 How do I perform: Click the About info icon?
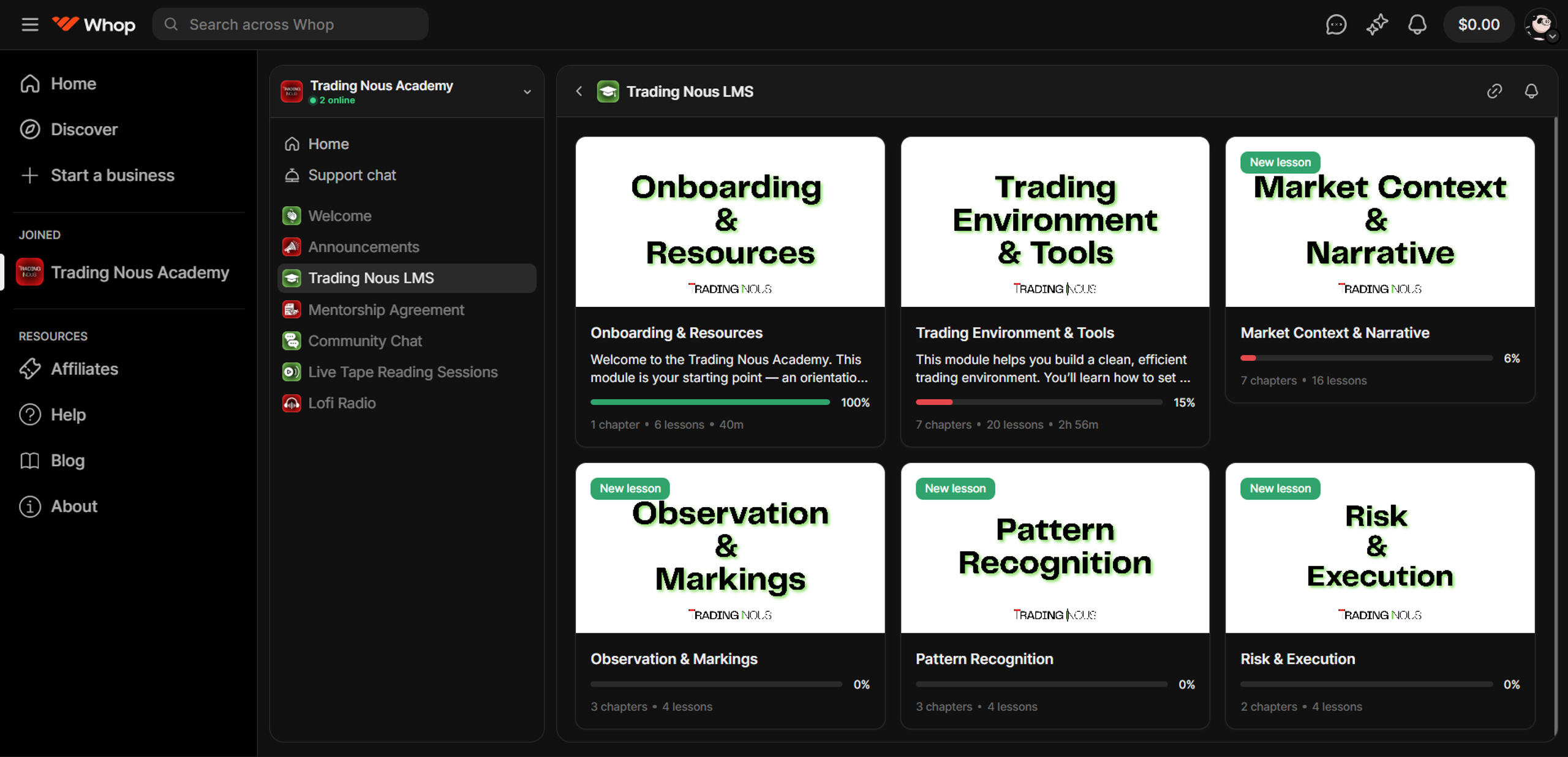coord(30,507)
